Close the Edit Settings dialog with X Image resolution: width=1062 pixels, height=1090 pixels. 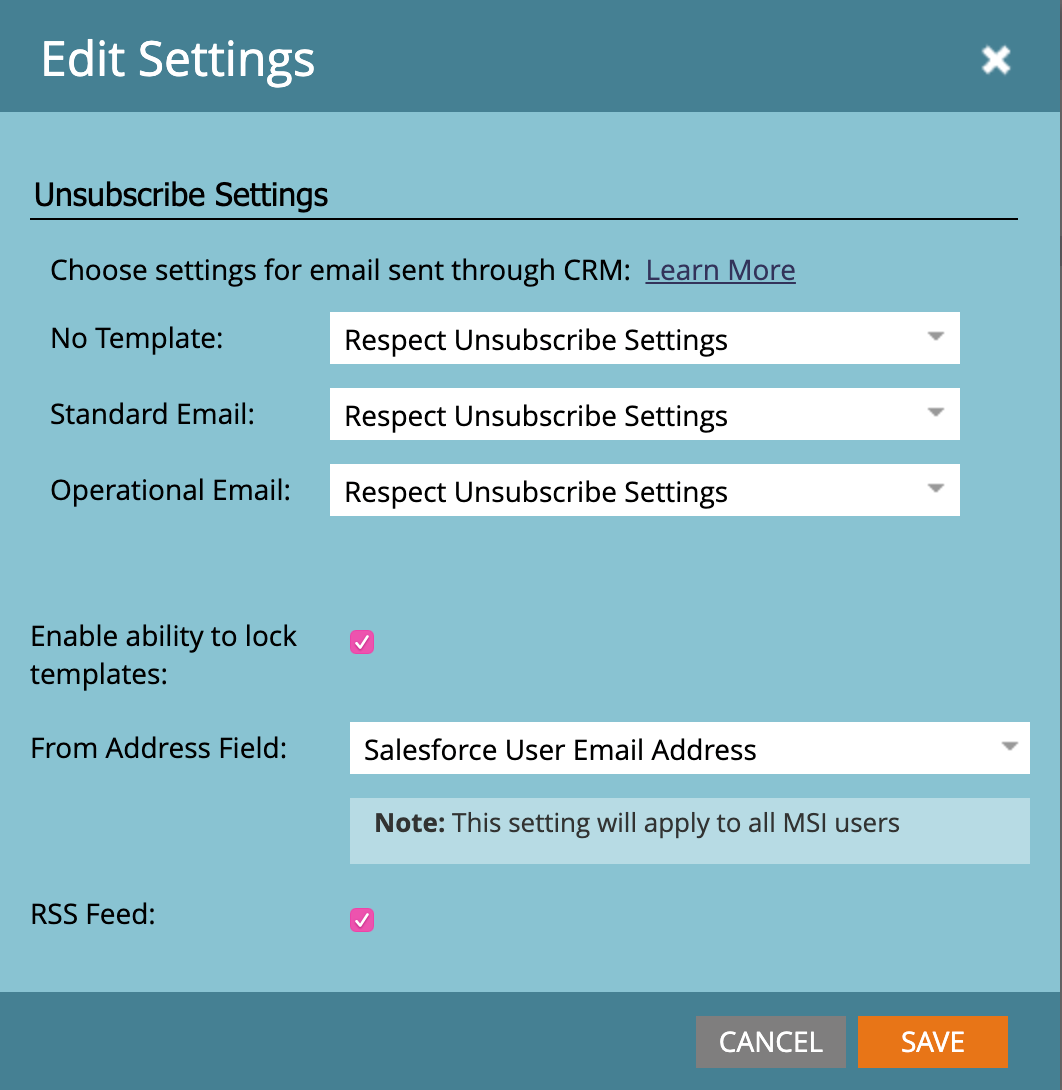(995, 60)
